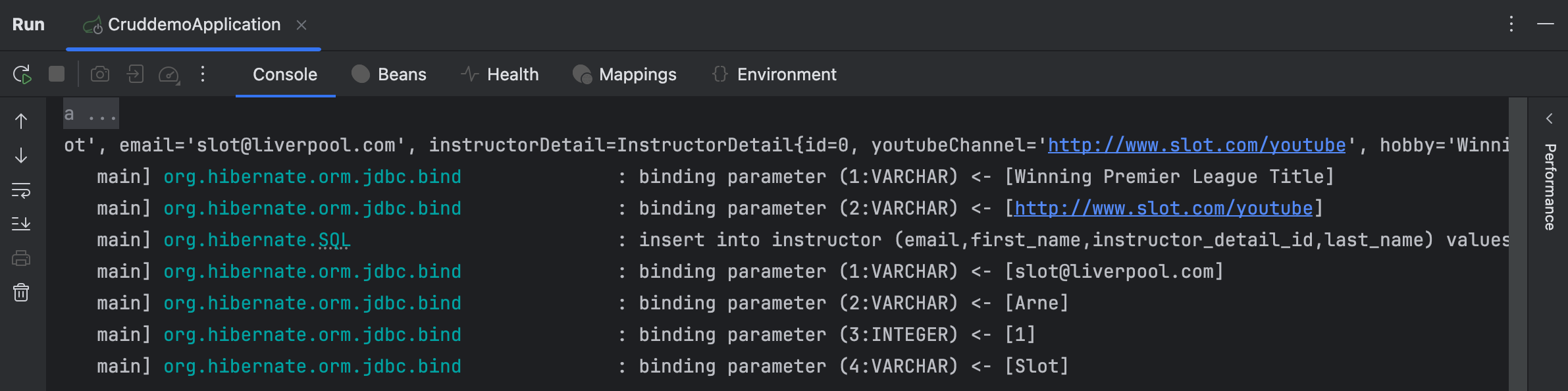Click the exit/import arrow toolbar icon
Image resolution: width=1568 pixels, height=391 pixels.
tap(135, 74)
